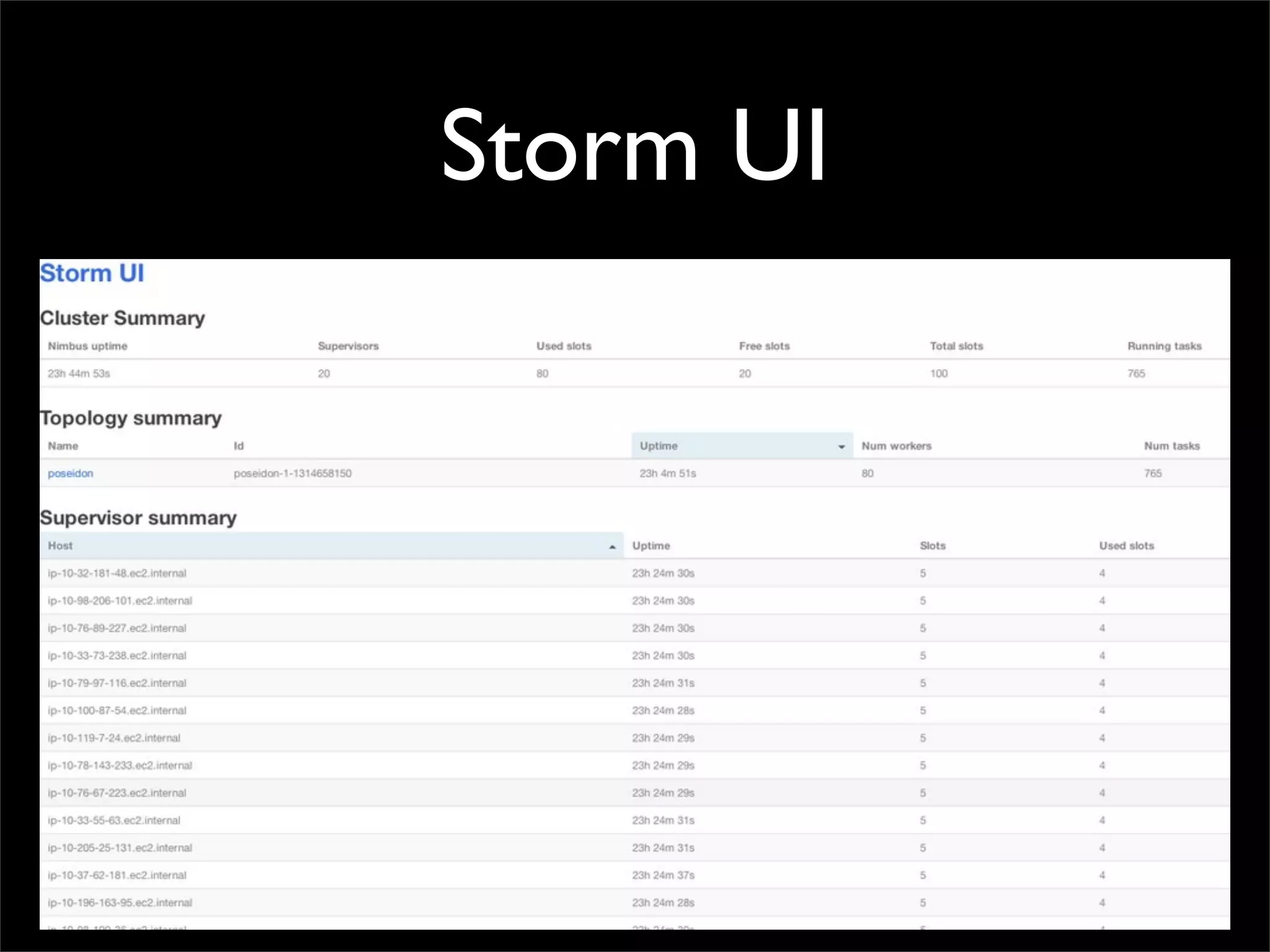The width and height of the screenshot is (1270, 952).
Task: Select host ip-10-98-206-101.ec2.internal
Action: (120, 601)
